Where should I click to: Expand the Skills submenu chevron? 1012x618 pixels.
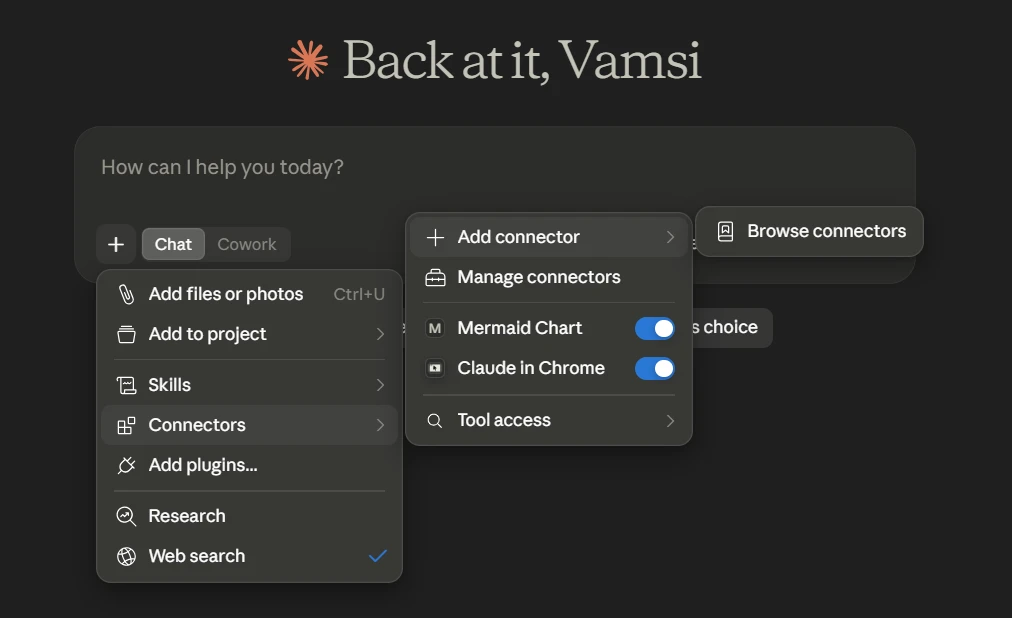380,385
